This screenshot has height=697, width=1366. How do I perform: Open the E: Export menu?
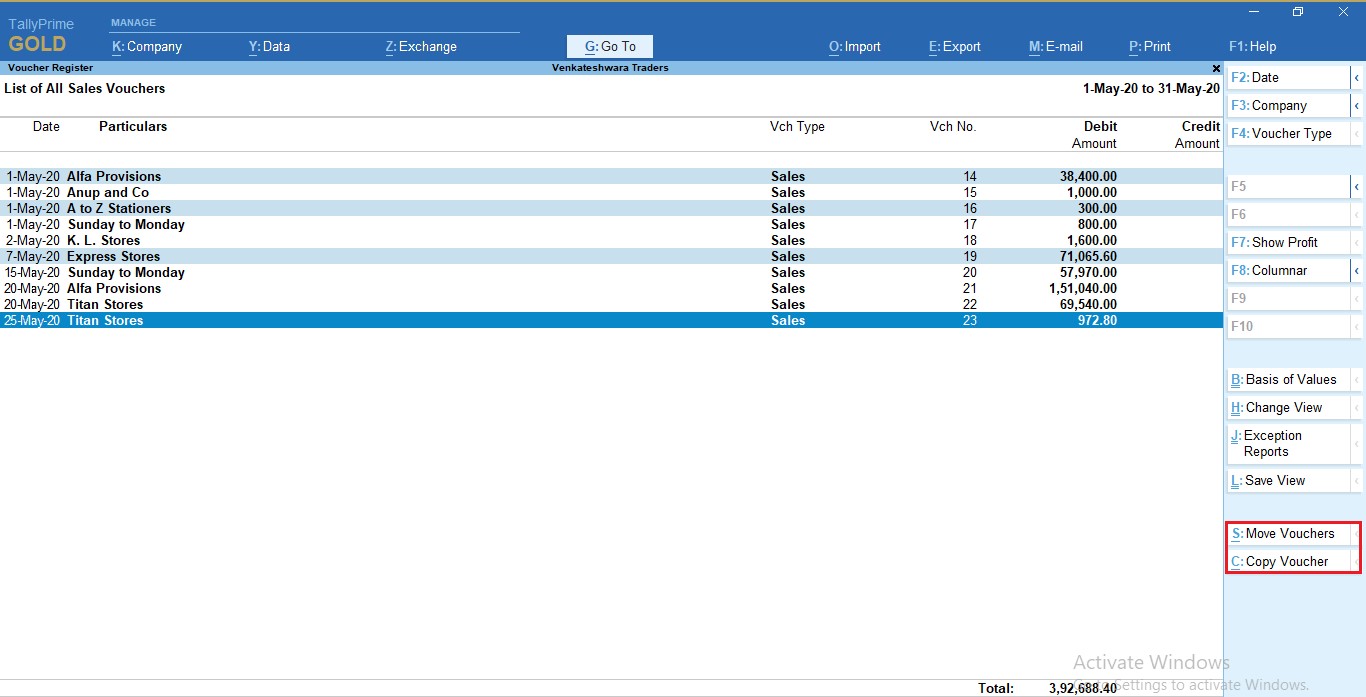coord(952,46)
